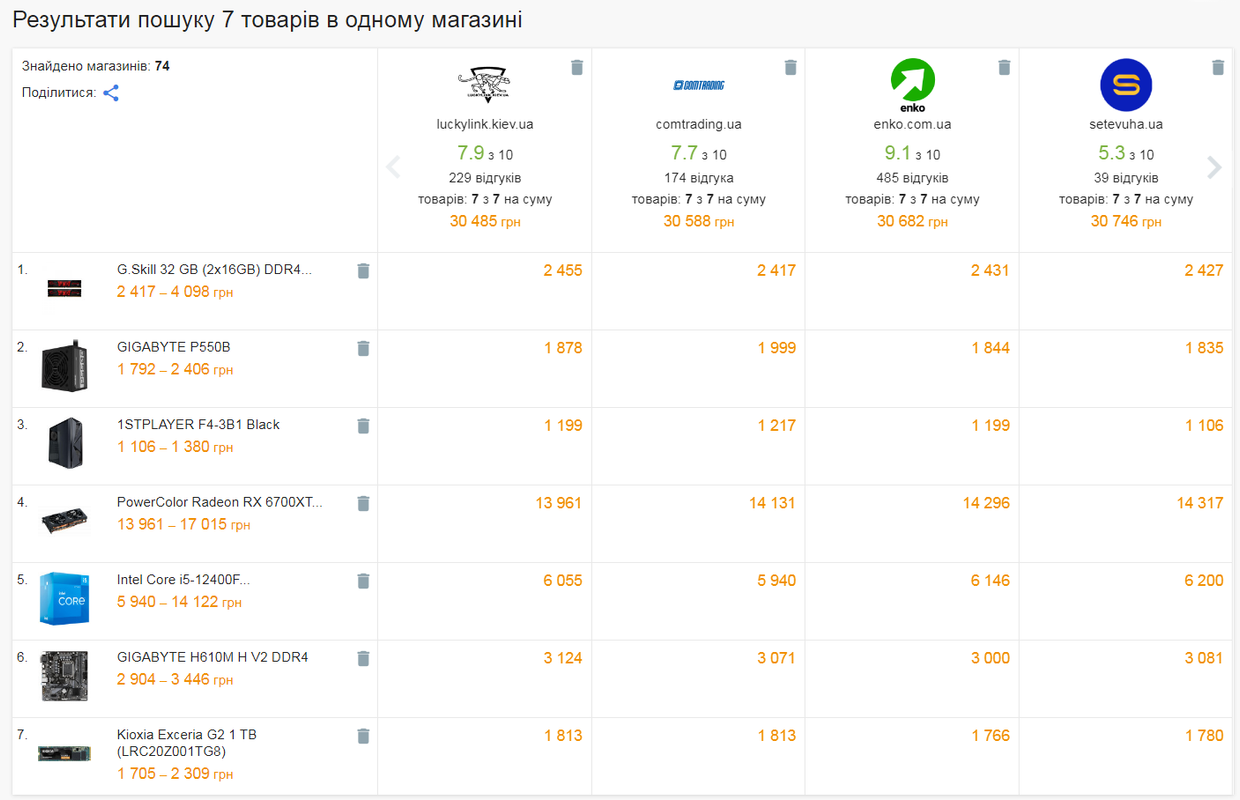This screenshot has width=1240, height=800.
Task: Delete Intel Core i5-12400F product row
Action: [x=363, y=581]
